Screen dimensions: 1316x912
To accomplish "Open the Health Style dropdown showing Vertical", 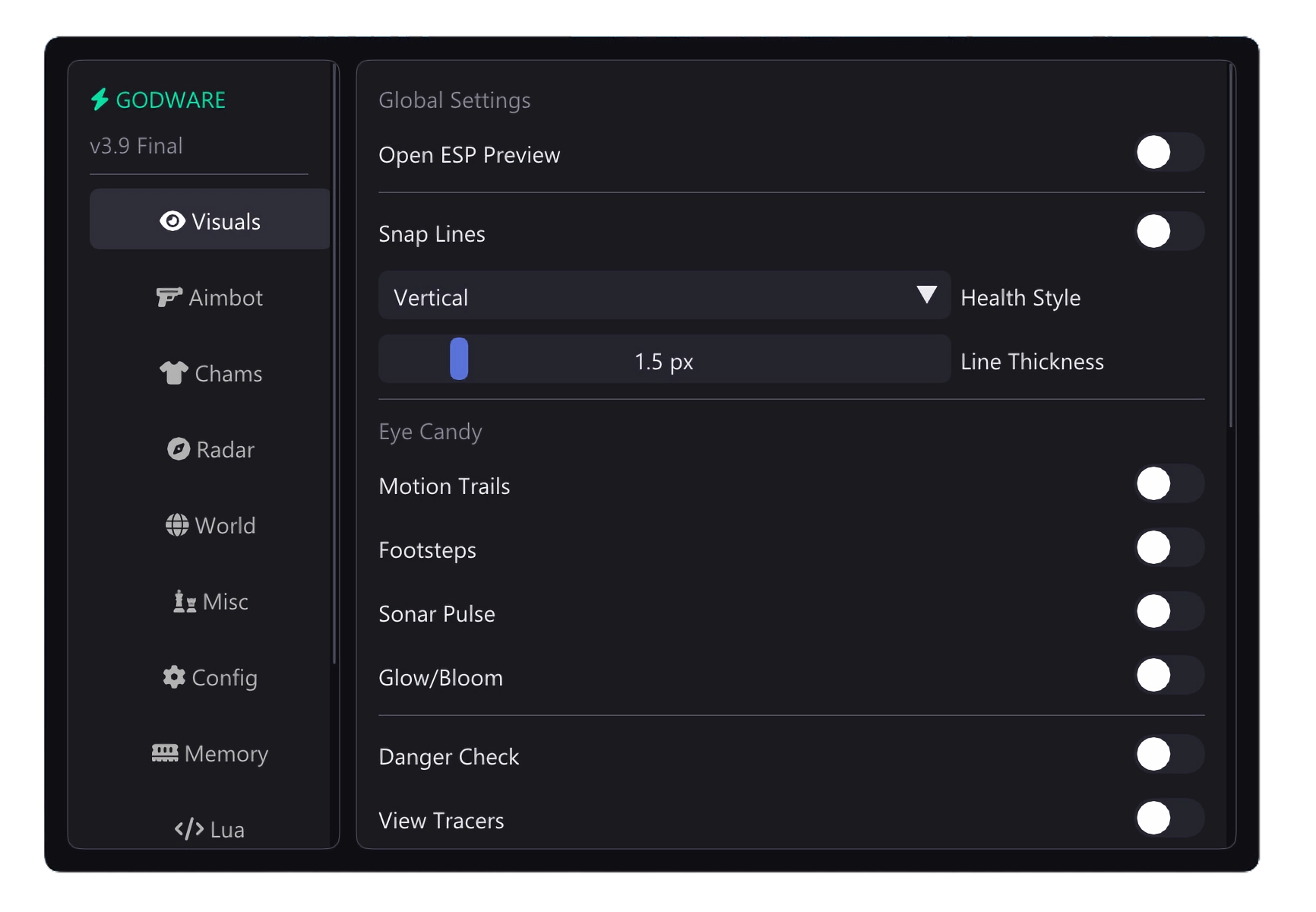I will coord(663,296).
